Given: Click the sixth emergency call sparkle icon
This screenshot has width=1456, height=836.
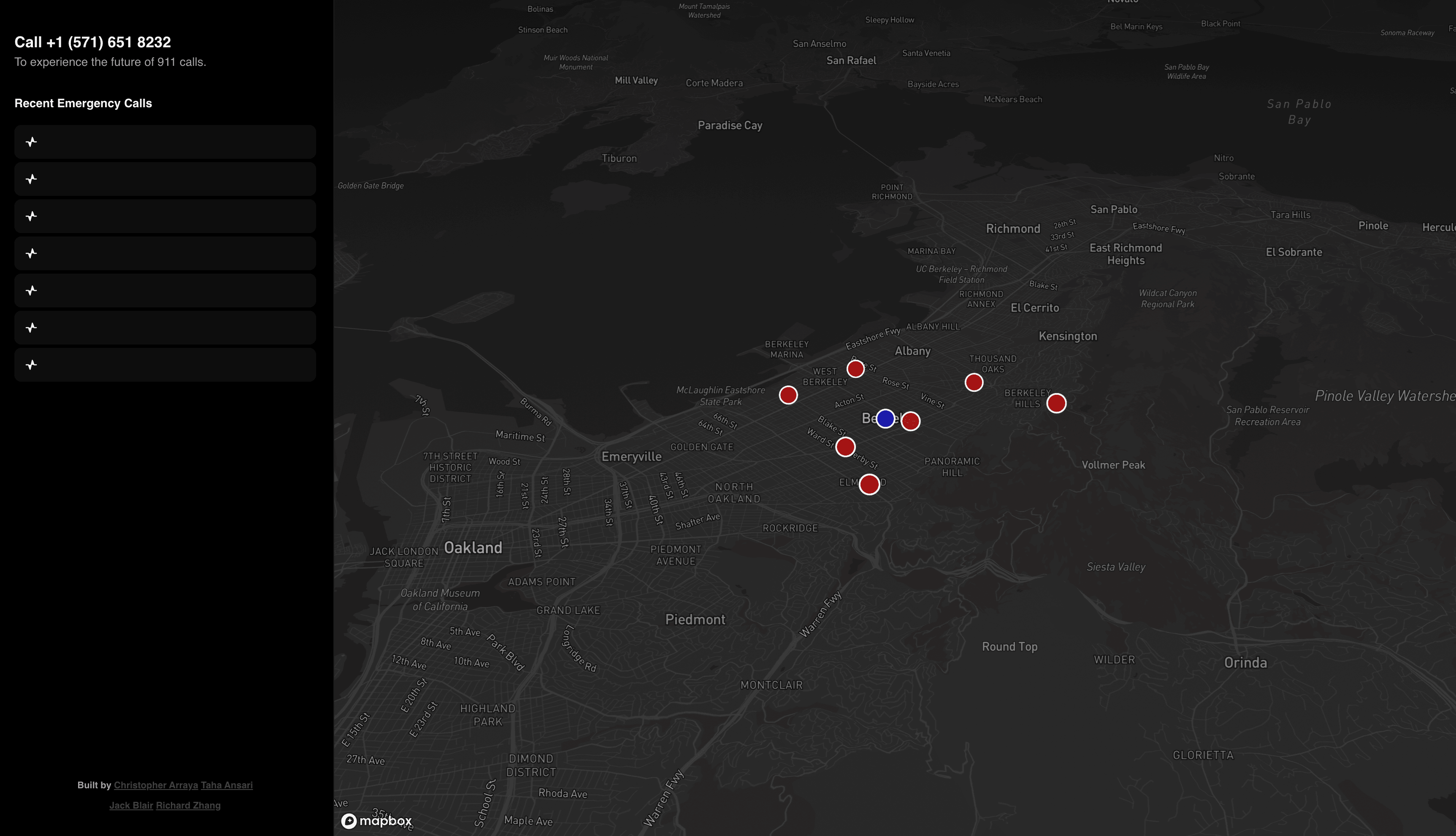Looking at the screenshot, I should click(32, 328).
